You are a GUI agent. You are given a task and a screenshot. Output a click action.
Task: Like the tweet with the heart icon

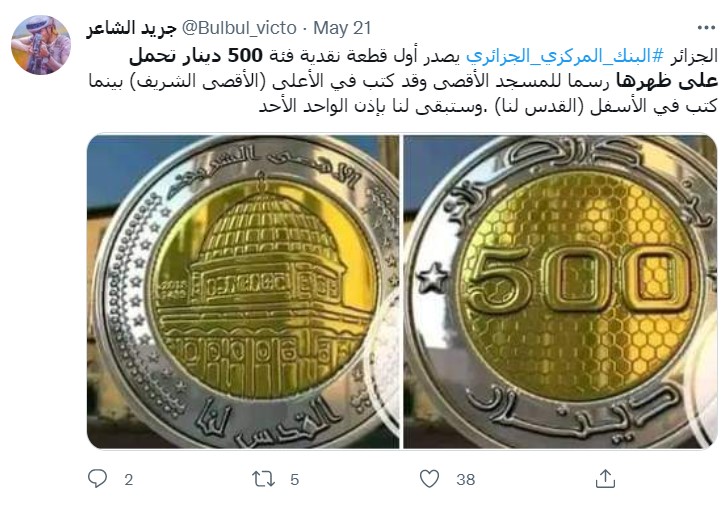tap(429, 479)
